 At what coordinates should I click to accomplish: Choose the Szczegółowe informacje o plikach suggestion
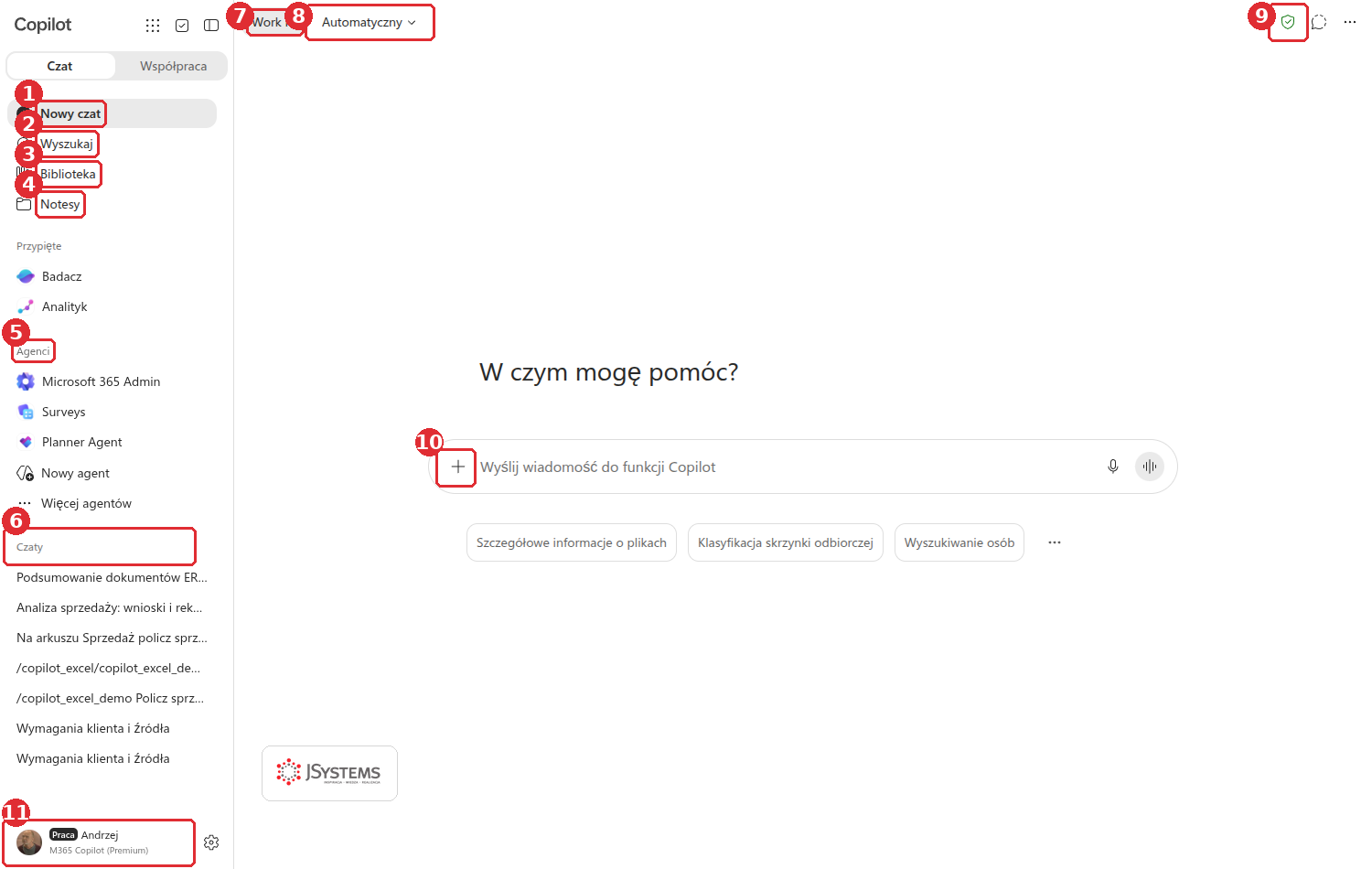click(x=572, y=542)
